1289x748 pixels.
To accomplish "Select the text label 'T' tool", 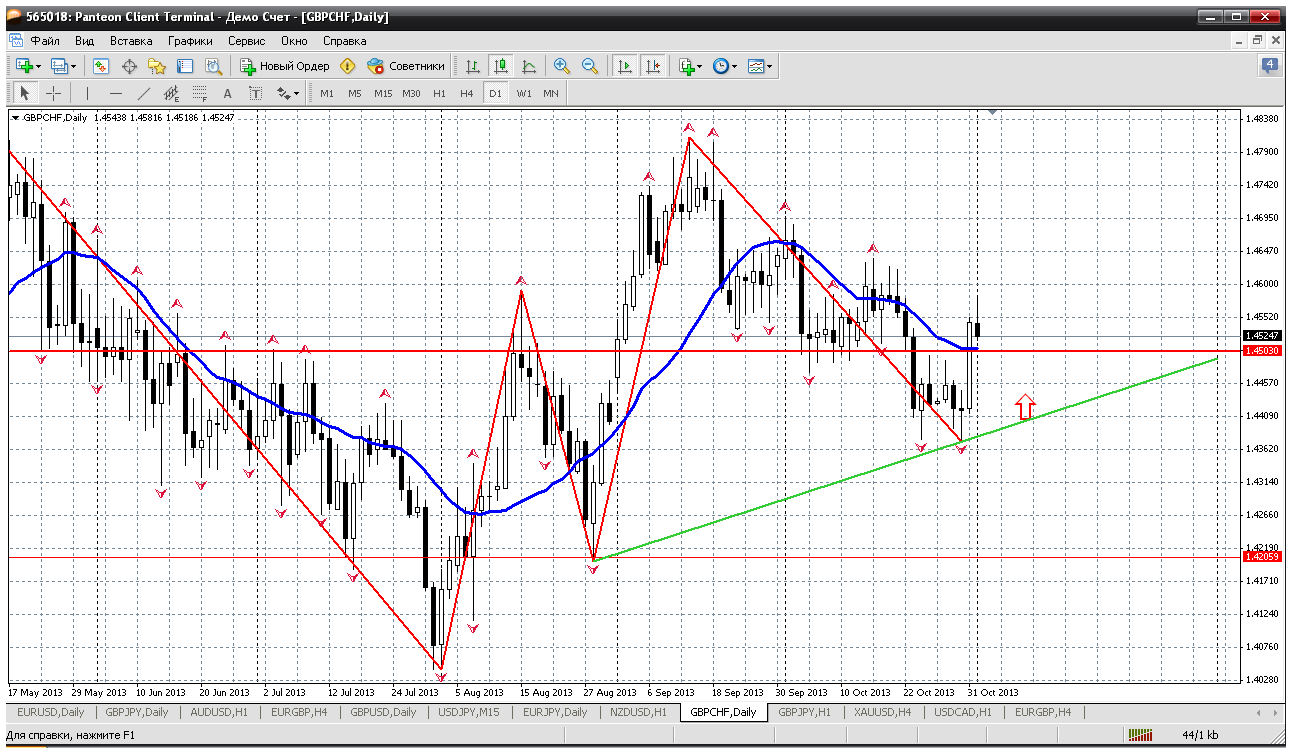I will (255, 93).
